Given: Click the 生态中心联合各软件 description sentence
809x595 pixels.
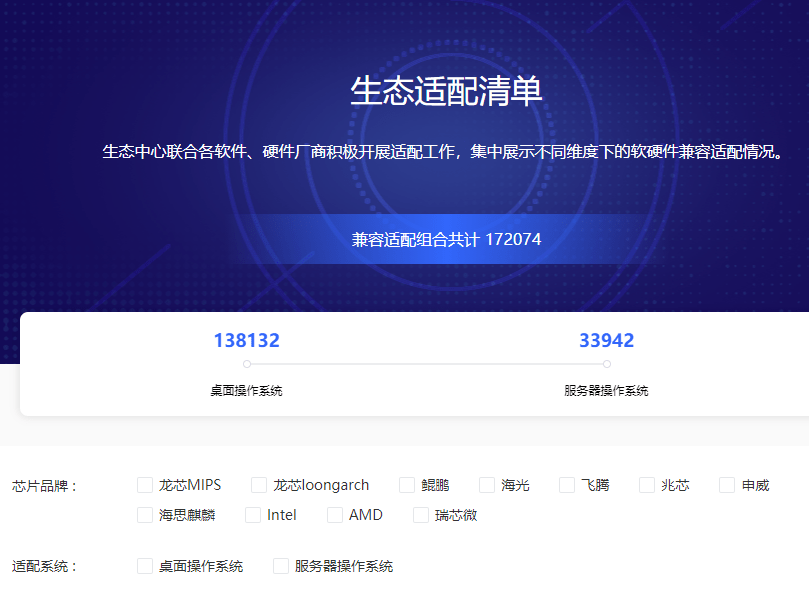Looking at the screenshot, I should [443, 152].
